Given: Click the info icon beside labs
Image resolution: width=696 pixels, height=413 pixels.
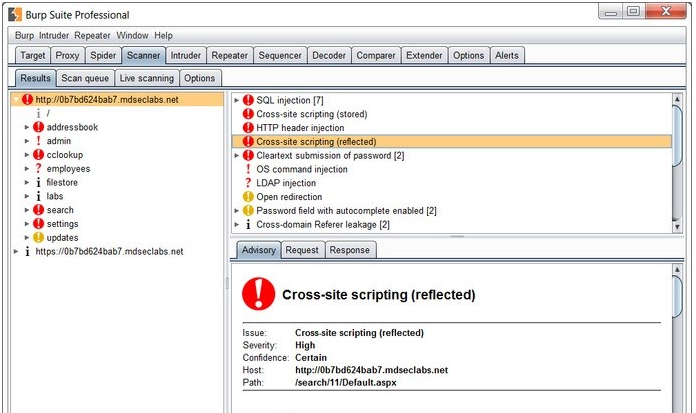Looking at the screenshot, I should [39, 196].
